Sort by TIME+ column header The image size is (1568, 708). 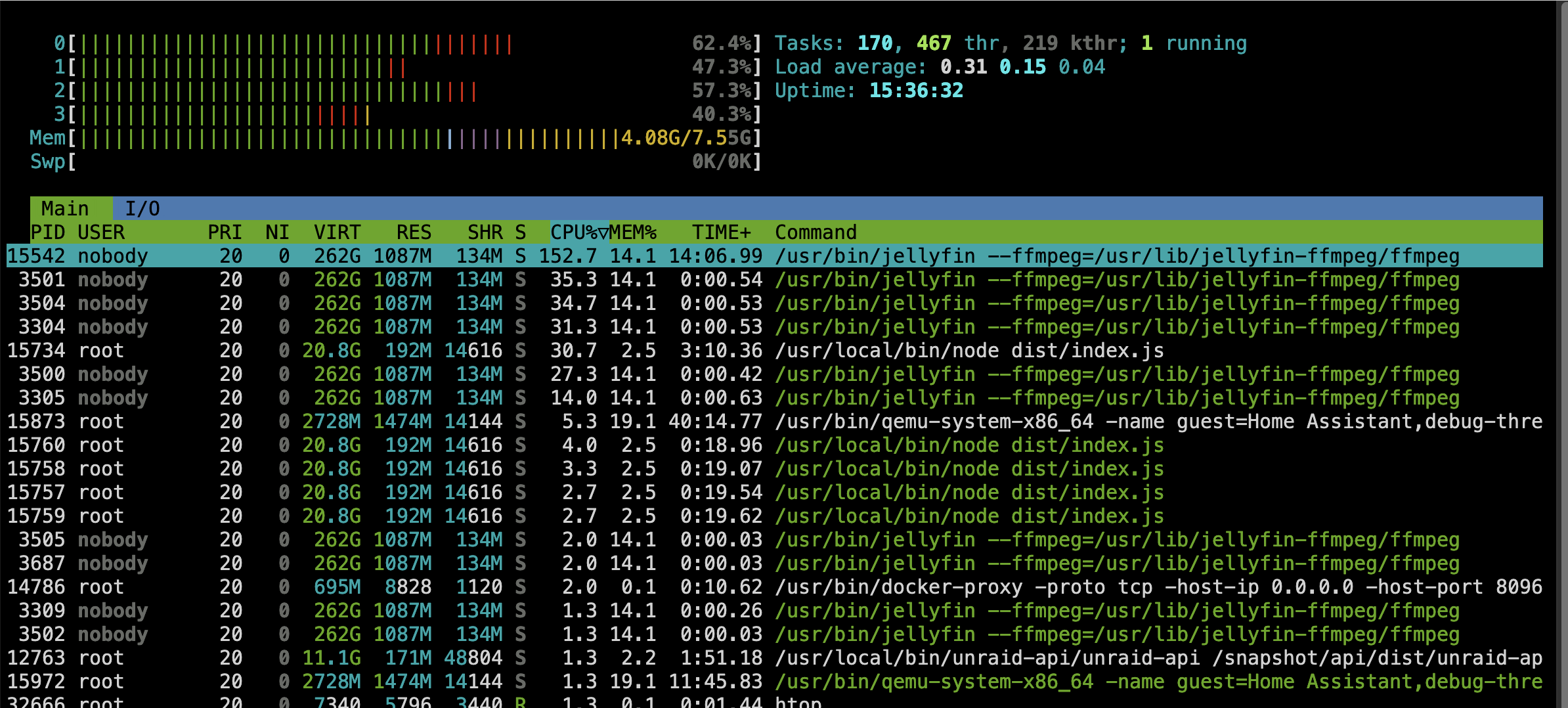click(x=721, y=232)
